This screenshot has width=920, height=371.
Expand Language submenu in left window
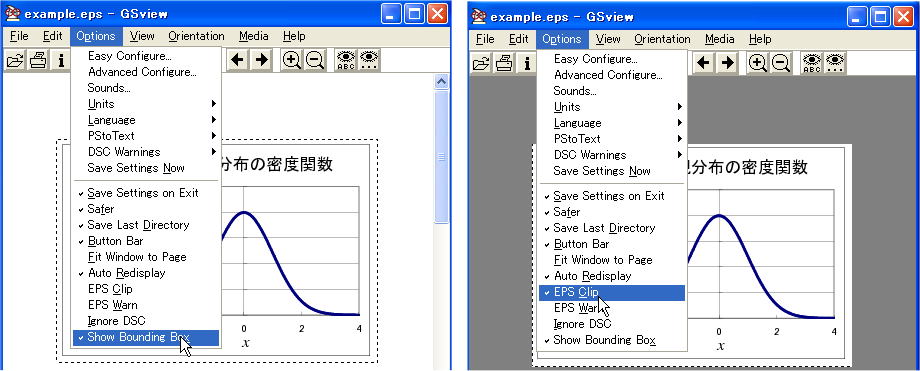coord(146,120)
